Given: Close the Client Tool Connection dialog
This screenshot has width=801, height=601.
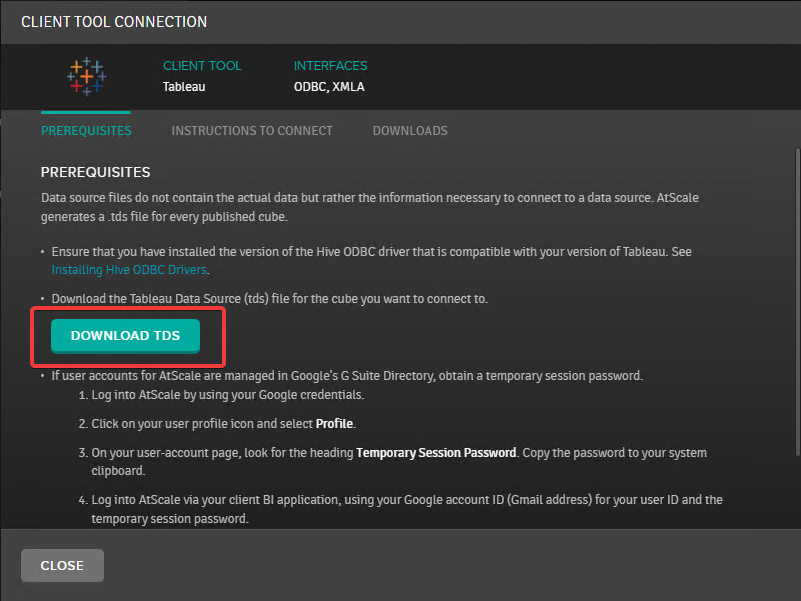Looking at the screenshot, I should 62,565.
